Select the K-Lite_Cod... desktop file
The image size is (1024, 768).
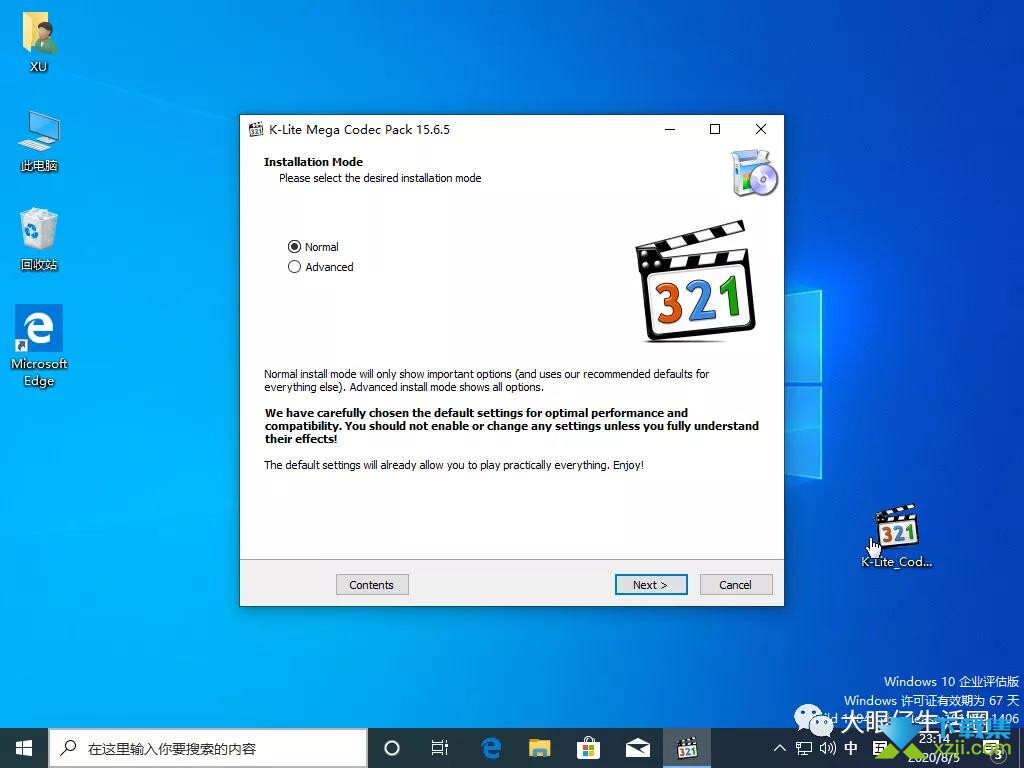point(897,536)
